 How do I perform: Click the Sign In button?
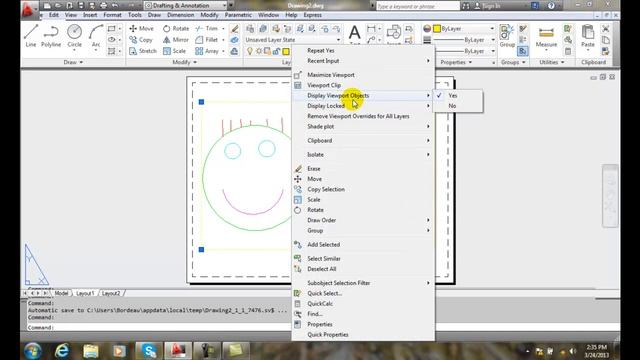[x=488, y=6]
